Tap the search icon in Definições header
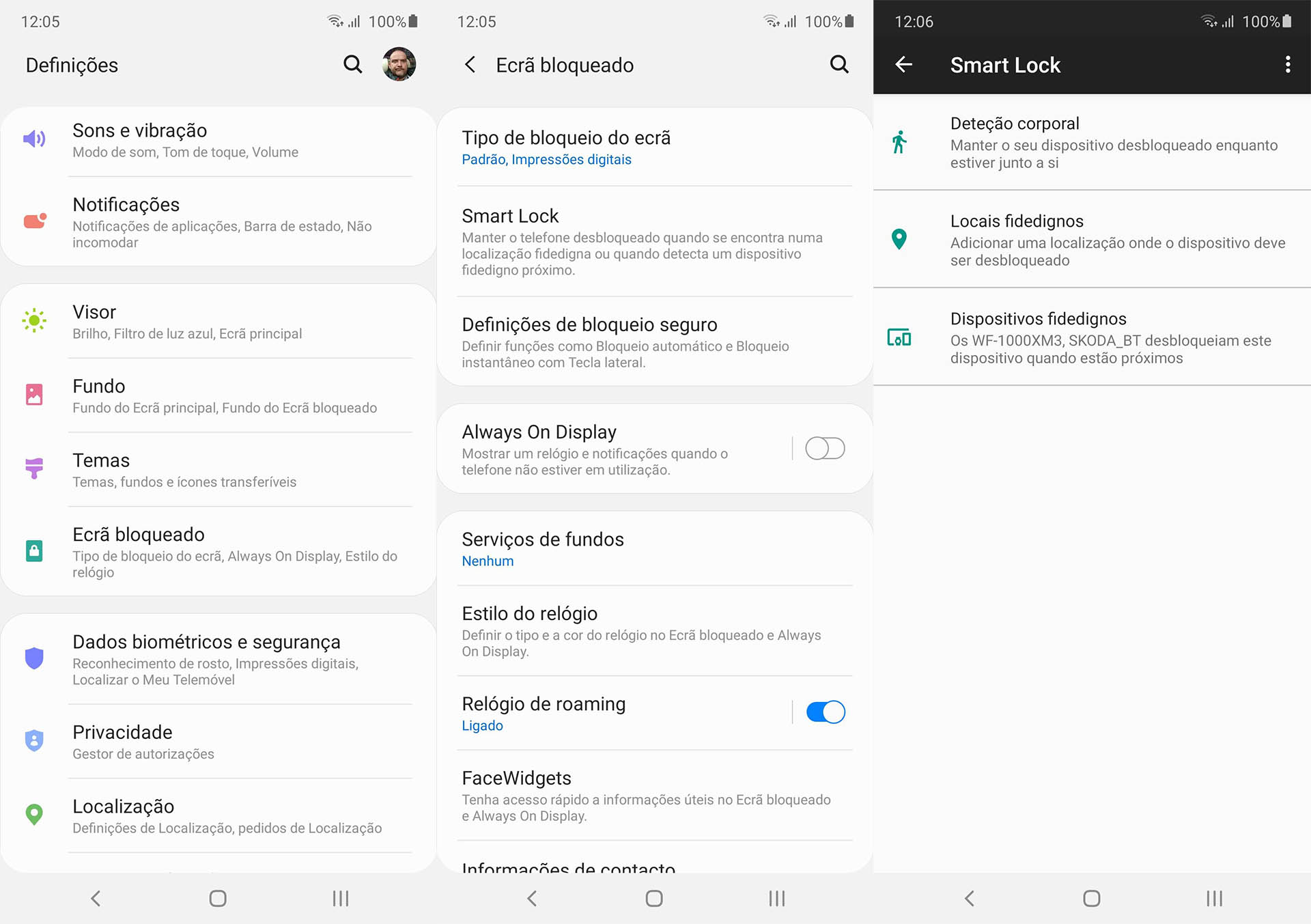1311x924 pixels. coord(352,64)
